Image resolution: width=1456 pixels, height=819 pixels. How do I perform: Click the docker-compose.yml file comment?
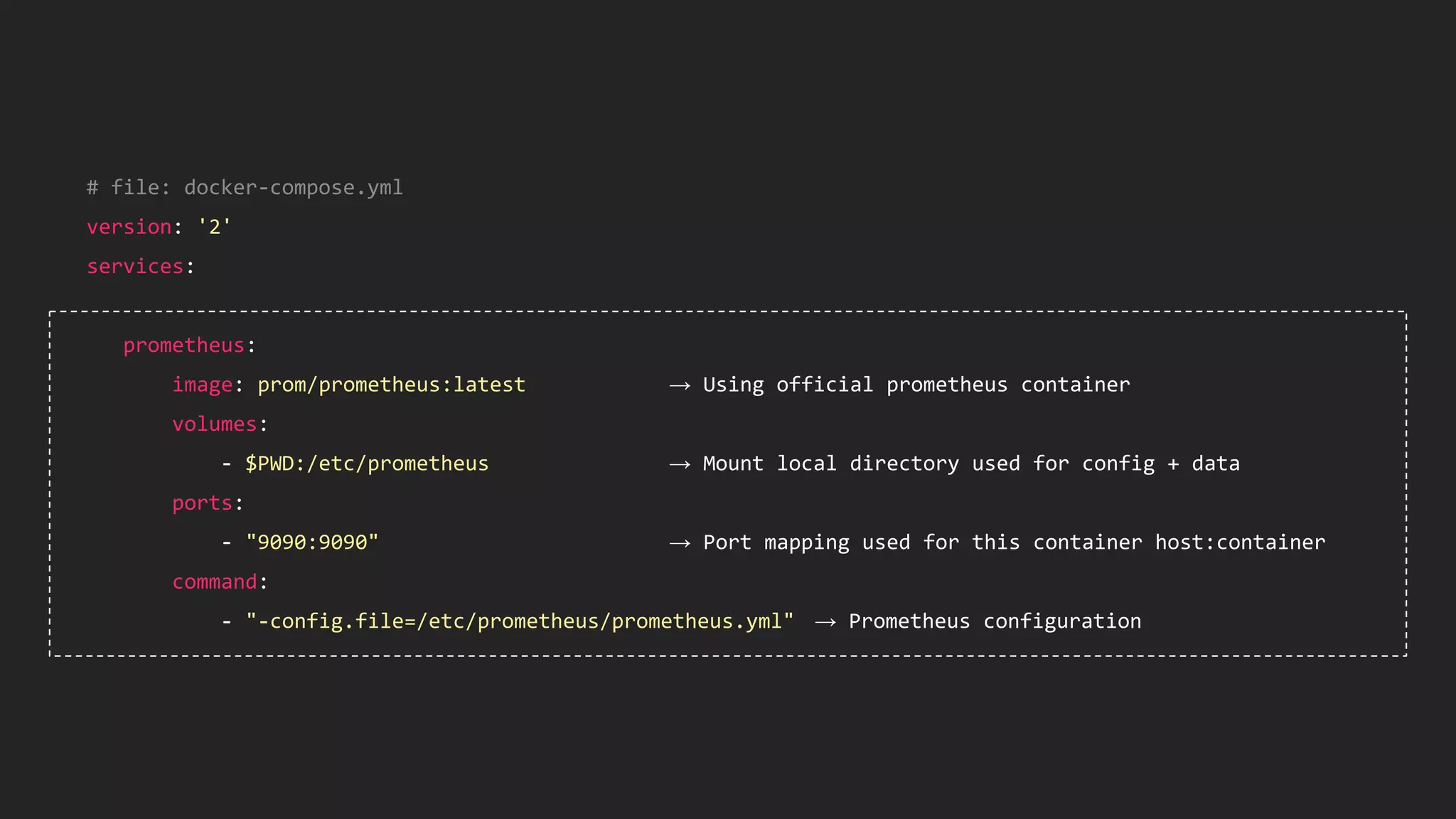[x=245, y=188]
